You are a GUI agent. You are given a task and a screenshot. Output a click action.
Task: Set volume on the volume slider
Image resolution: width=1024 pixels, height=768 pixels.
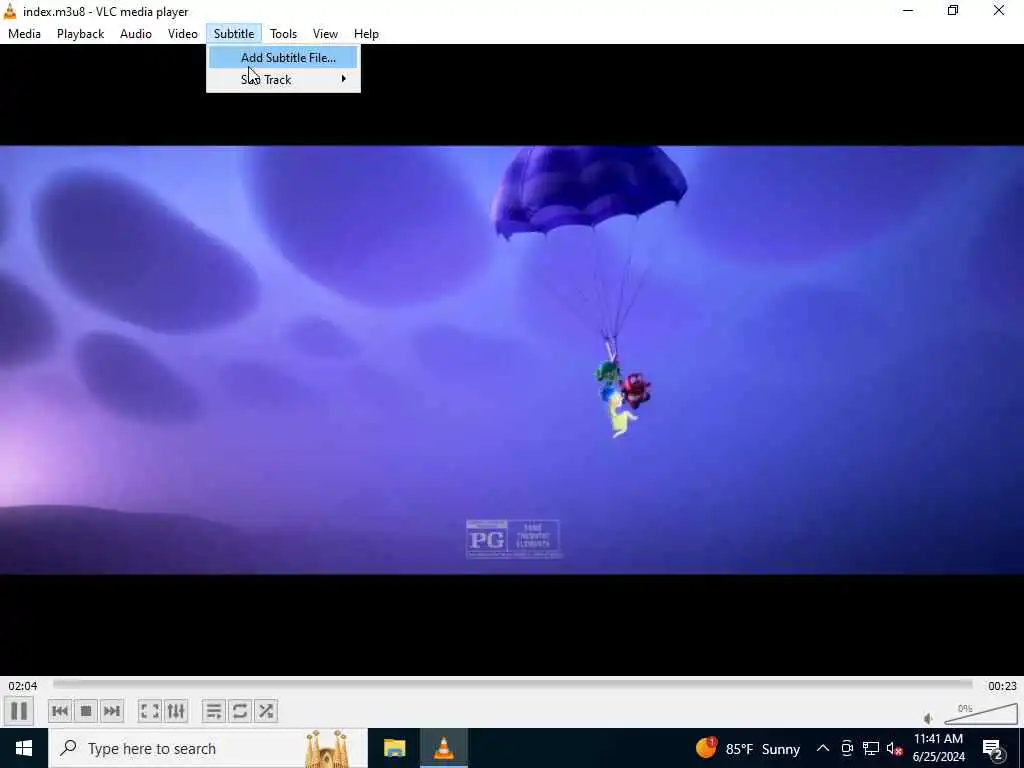coord(981,714)
